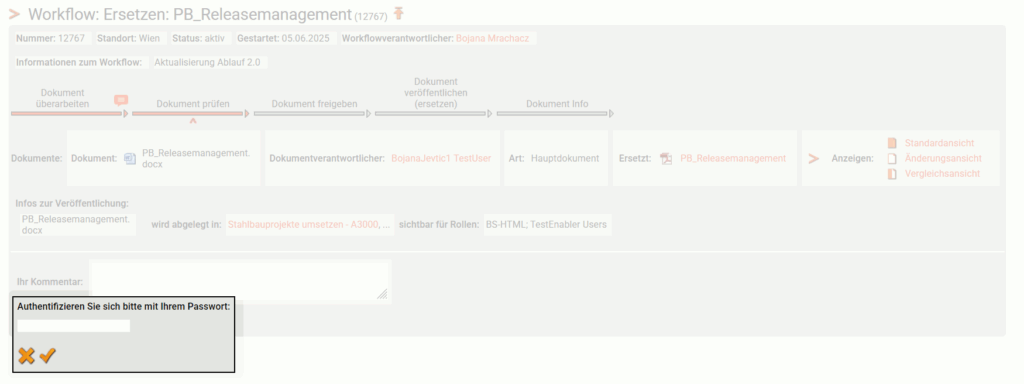Viewport: 1024px width, 384px height.
Task: Confirm password with orange checkmark icon
Action: [48, 356]
